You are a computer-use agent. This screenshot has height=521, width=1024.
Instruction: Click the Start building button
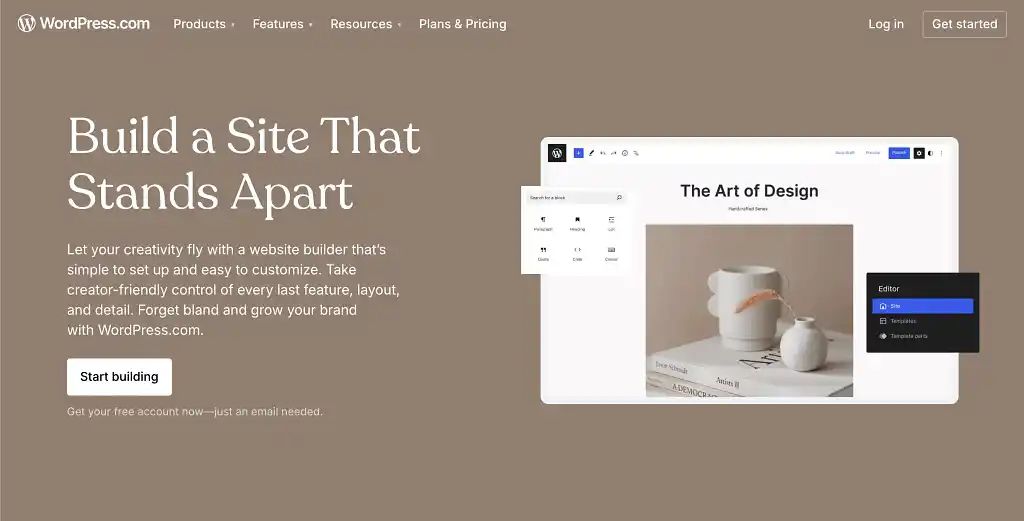[120, 377]
